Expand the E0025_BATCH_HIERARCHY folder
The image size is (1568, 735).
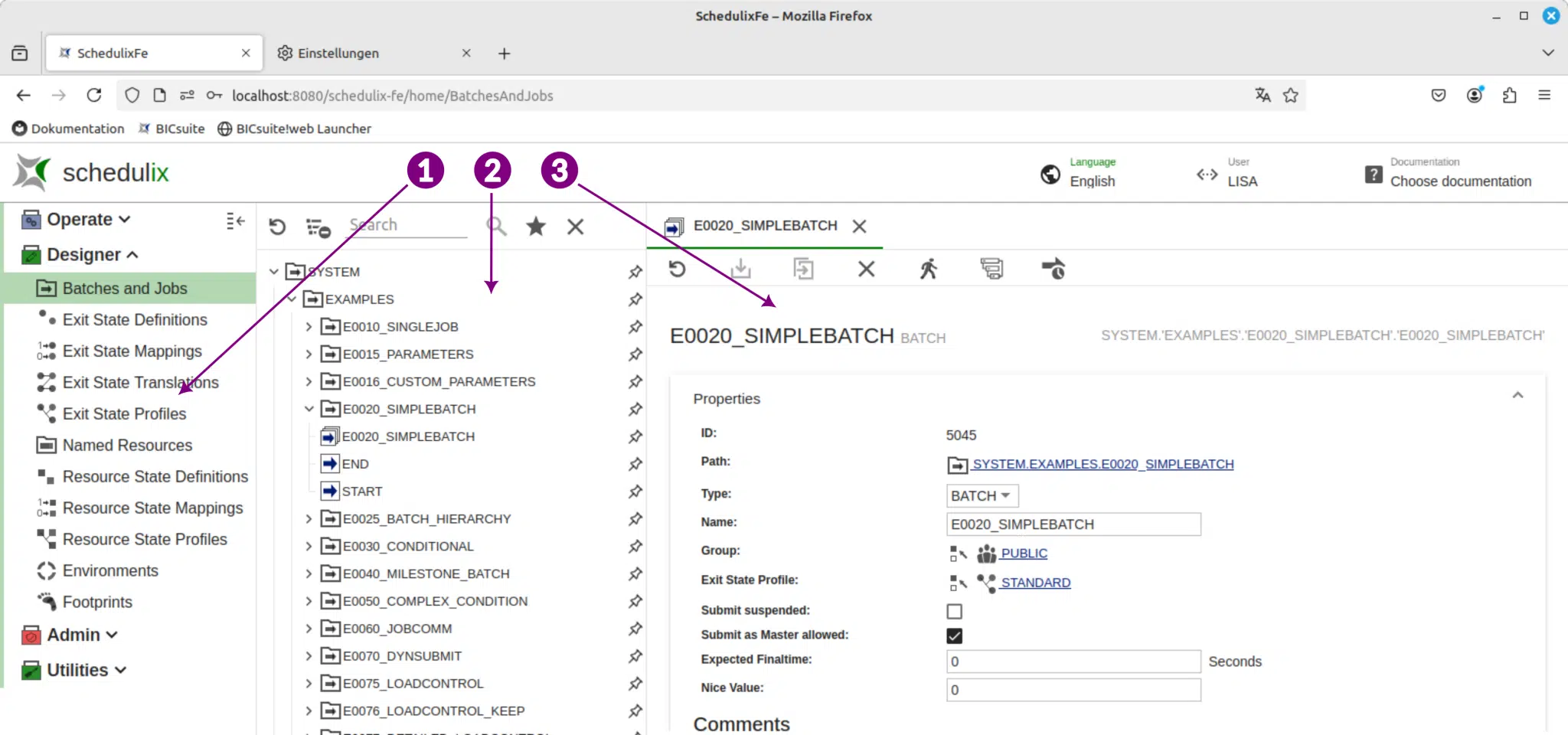pyautogui.click(x=309, y=519)
